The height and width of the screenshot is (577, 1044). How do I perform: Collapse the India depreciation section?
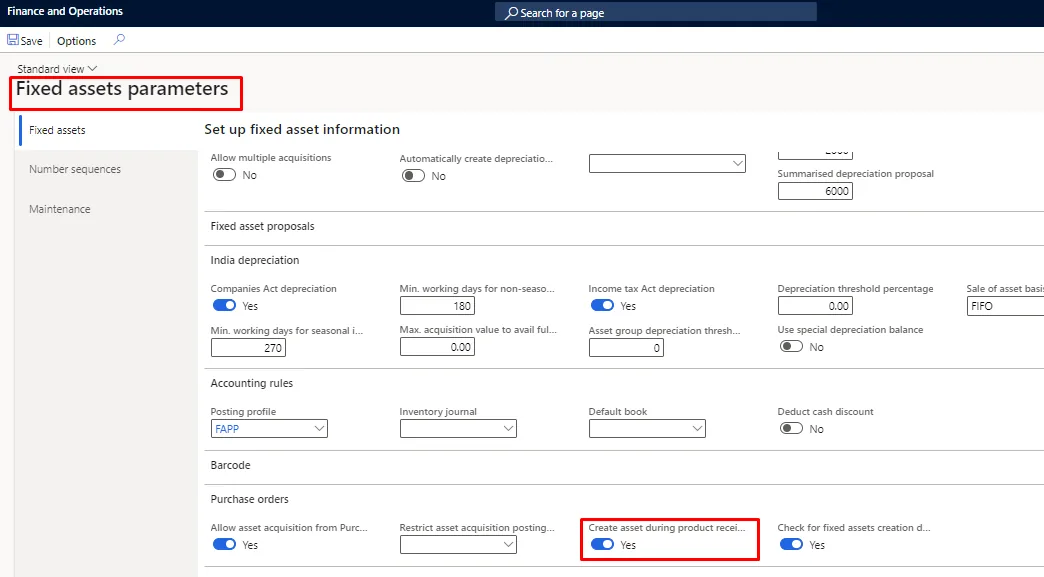[x=255, y=260]
